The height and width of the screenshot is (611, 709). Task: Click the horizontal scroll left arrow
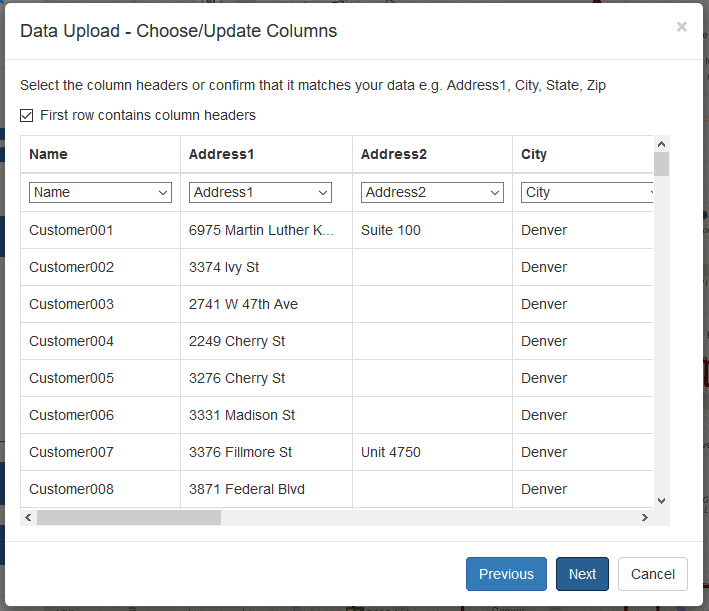pos(28,517)
